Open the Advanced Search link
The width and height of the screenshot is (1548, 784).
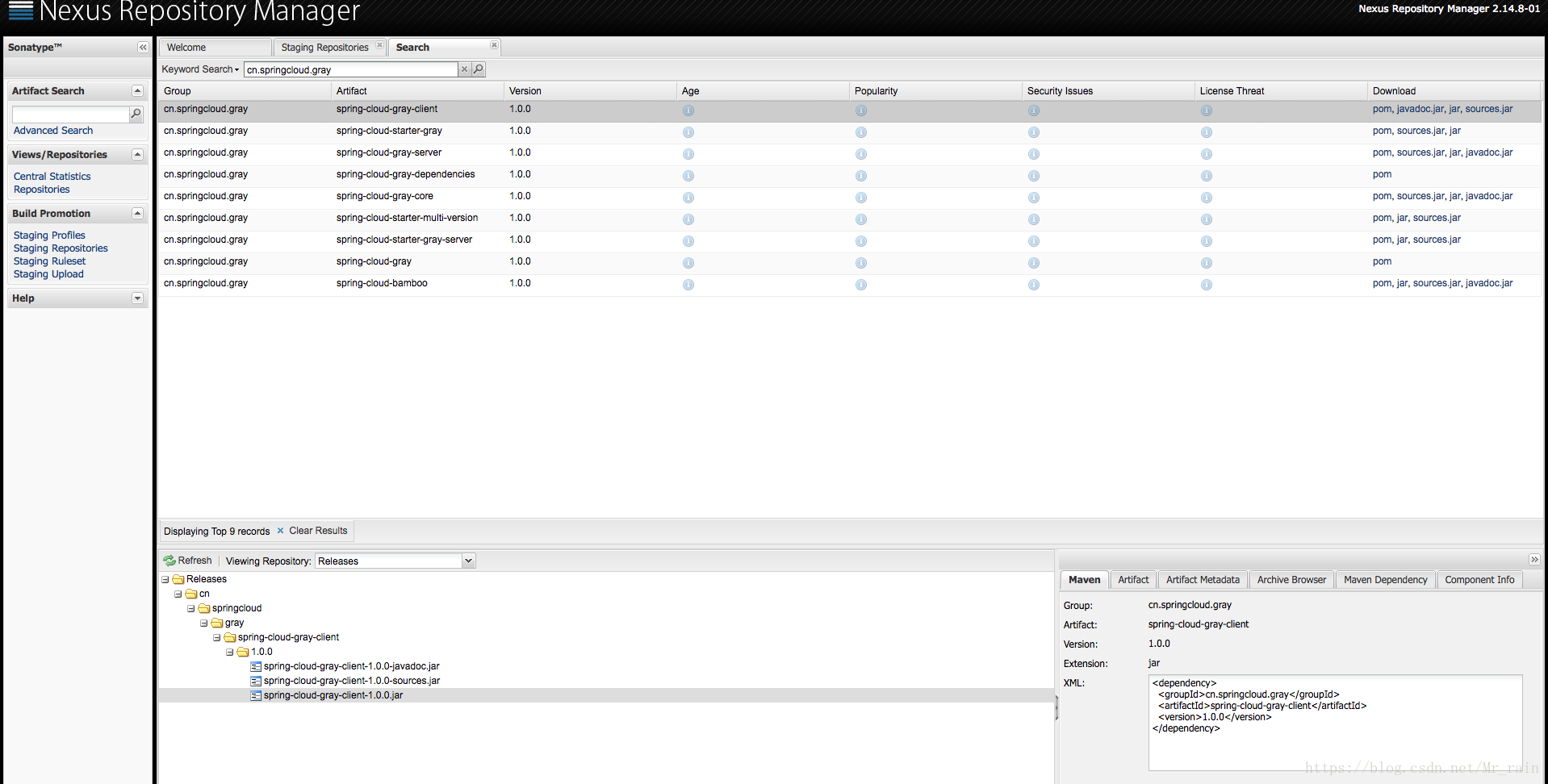[53, 131]
